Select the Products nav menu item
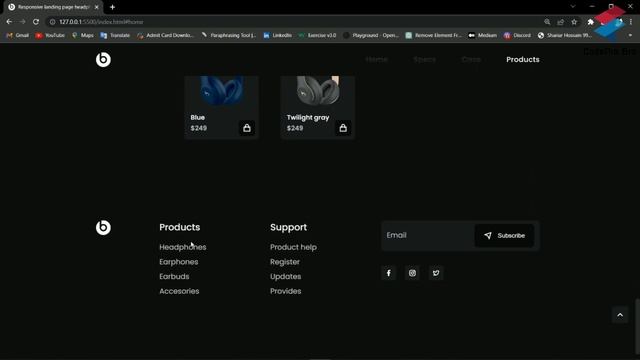640x360 pixels. pyautogui.click(x=523, y=60)
